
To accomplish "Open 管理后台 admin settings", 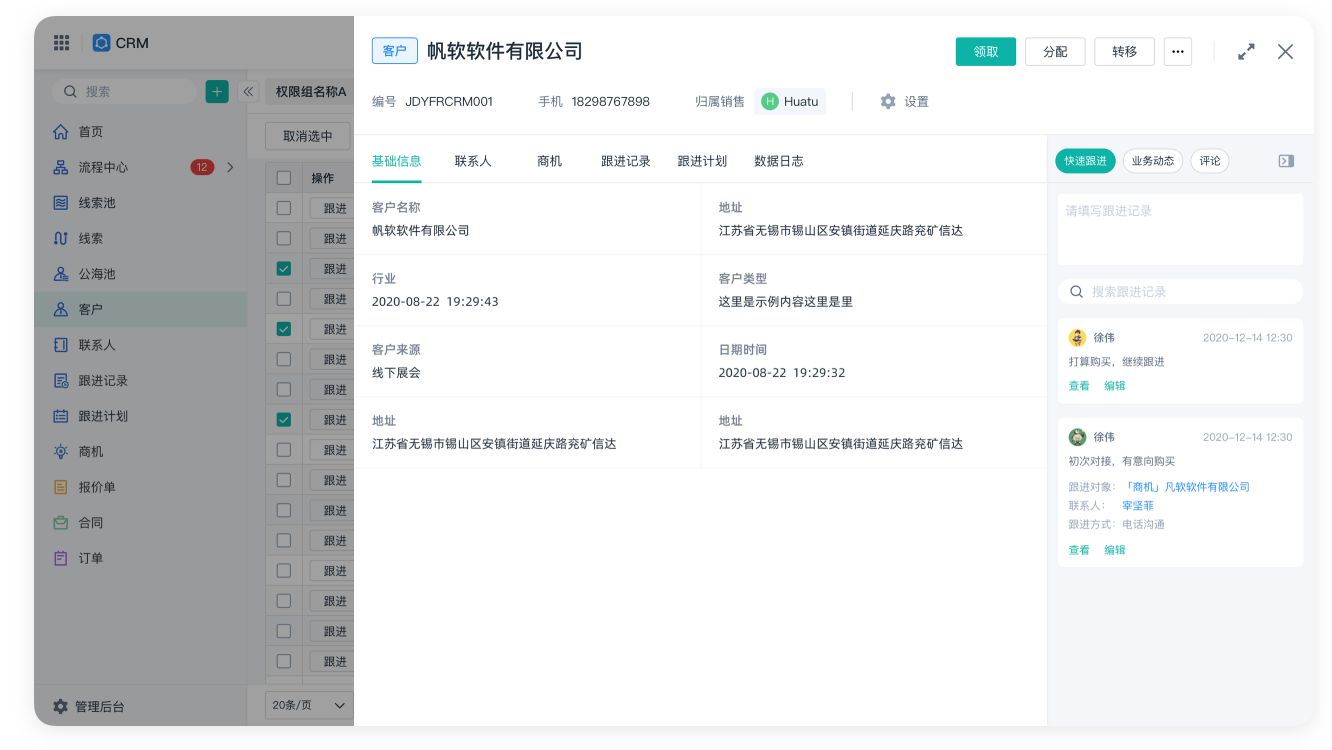I will pyautogui.click(x=89, y=706).
